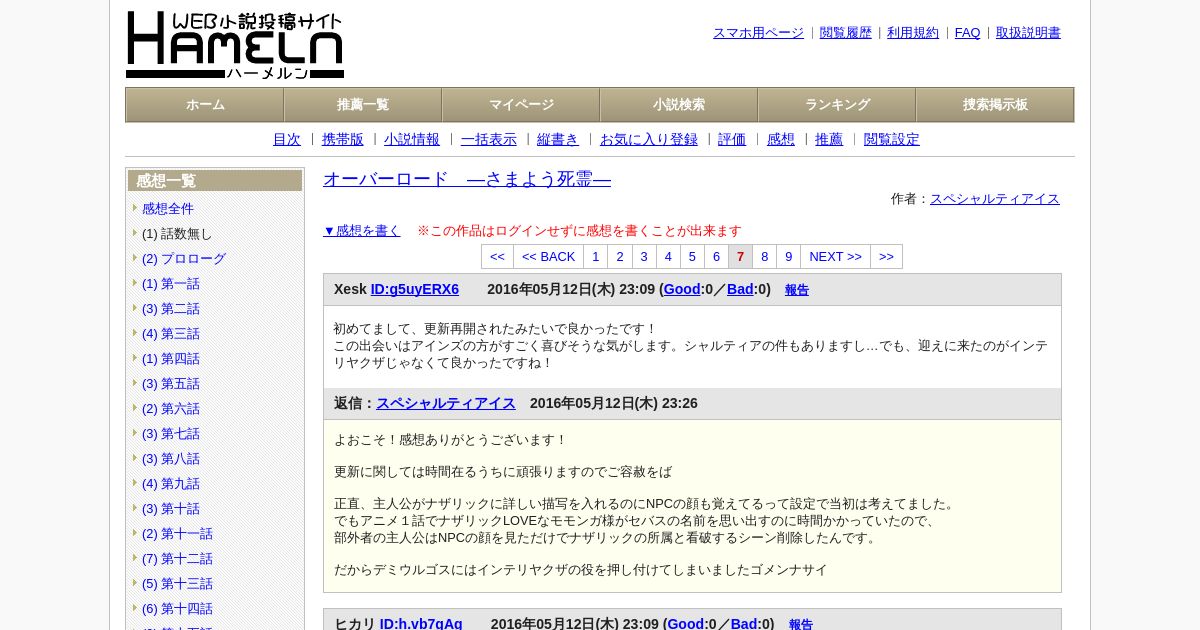The height and width of the screenshot is (630, 1200).
Task: Go to comments page 3
Action: click(x=644, y=257)
